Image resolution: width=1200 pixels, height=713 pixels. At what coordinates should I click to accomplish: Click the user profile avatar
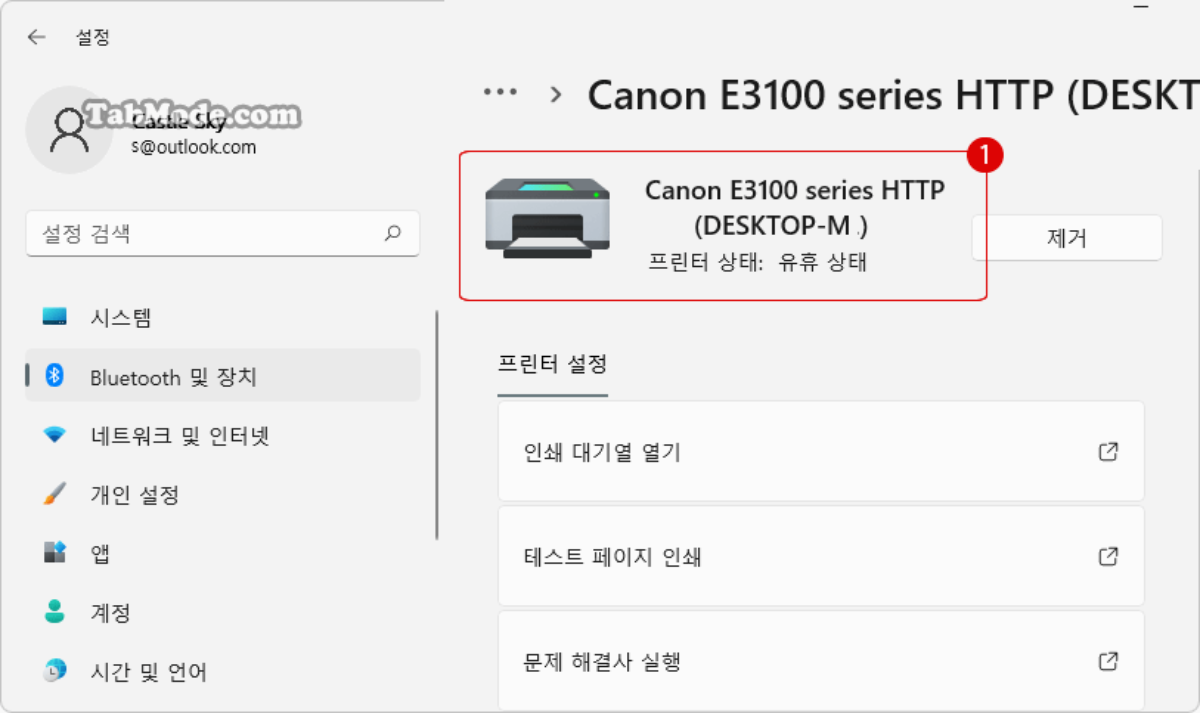(70, 130)
